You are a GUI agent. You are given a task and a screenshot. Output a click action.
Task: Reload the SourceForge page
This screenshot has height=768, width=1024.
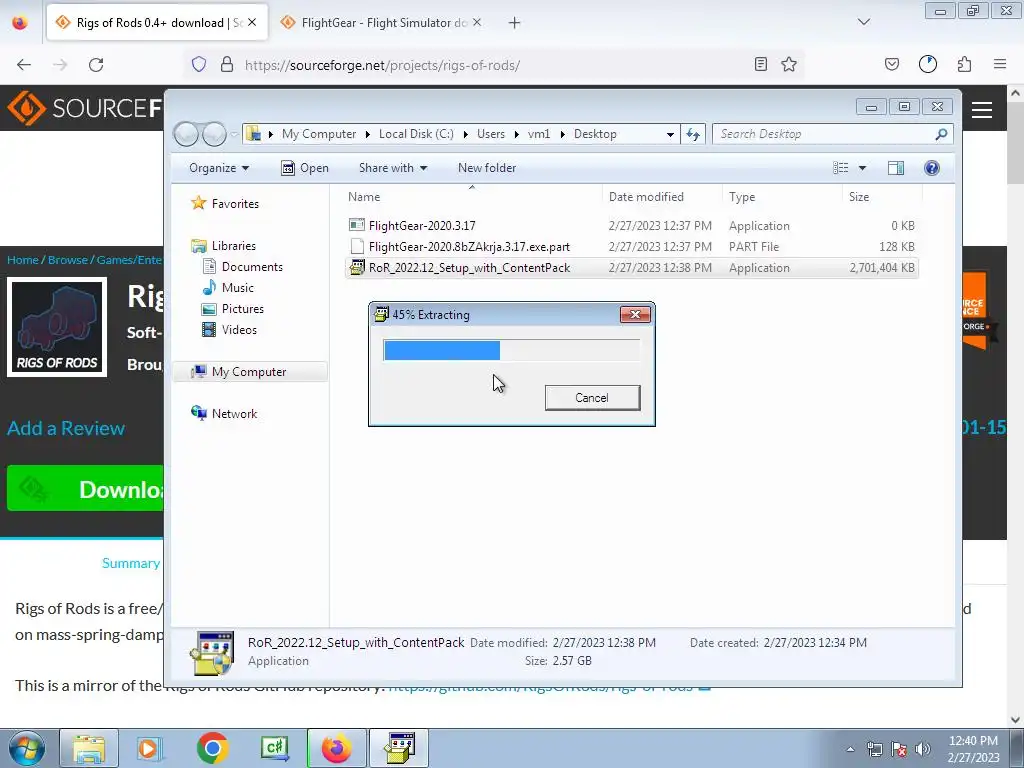[x=96, y=65]
